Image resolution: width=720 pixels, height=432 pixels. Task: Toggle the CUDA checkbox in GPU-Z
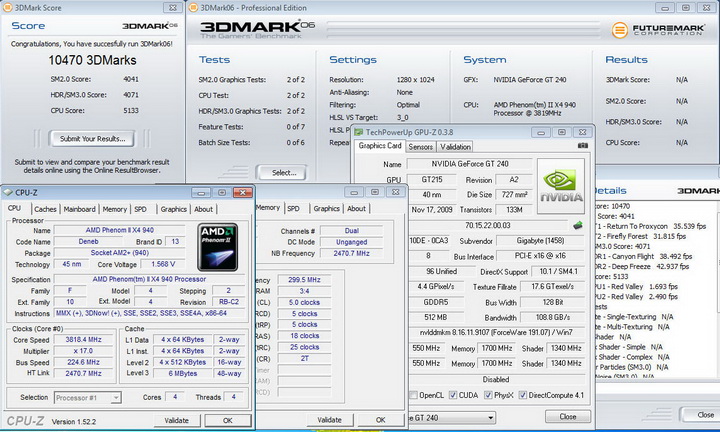click(x=453, y=395)
